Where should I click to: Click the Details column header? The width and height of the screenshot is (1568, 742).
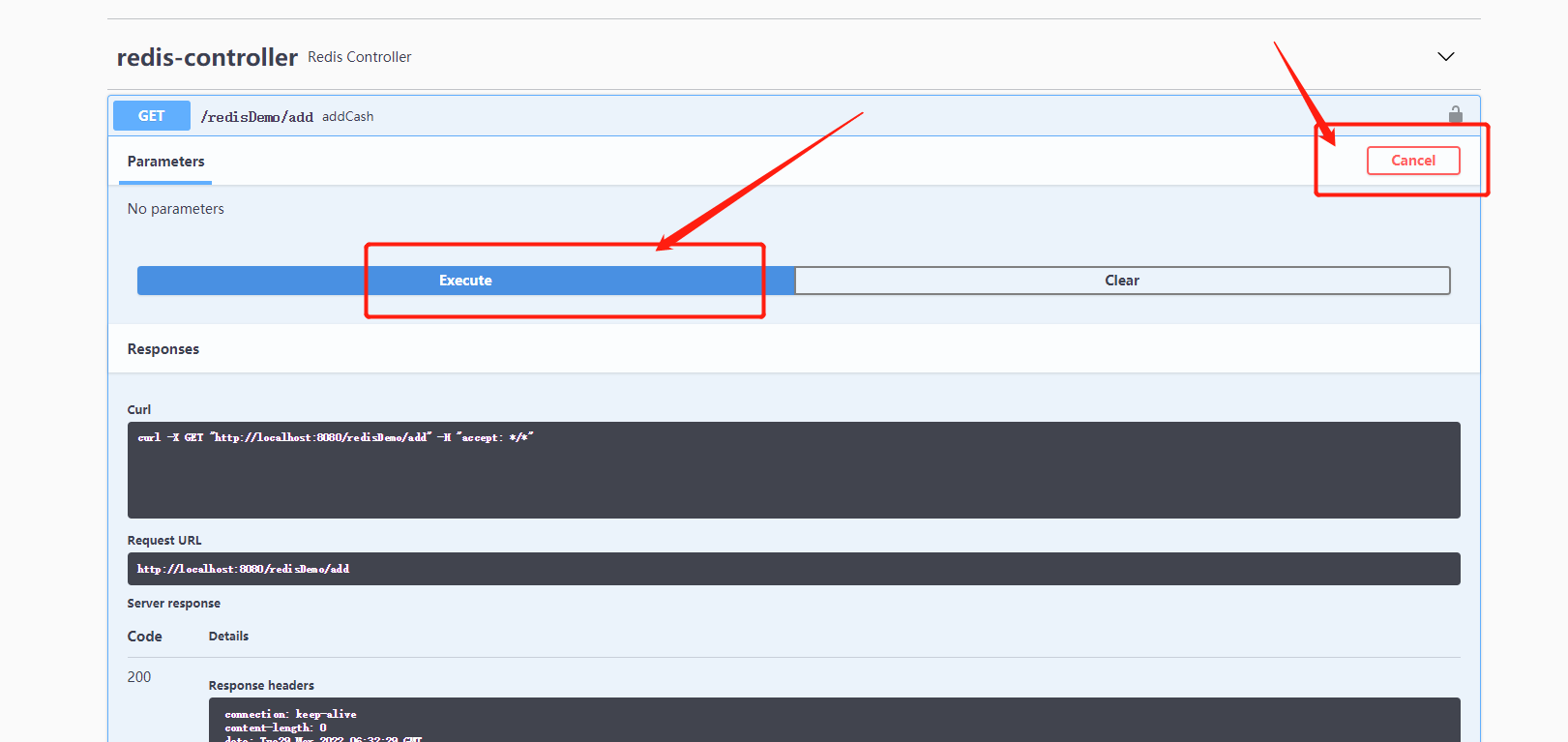(x=228, y=637)
